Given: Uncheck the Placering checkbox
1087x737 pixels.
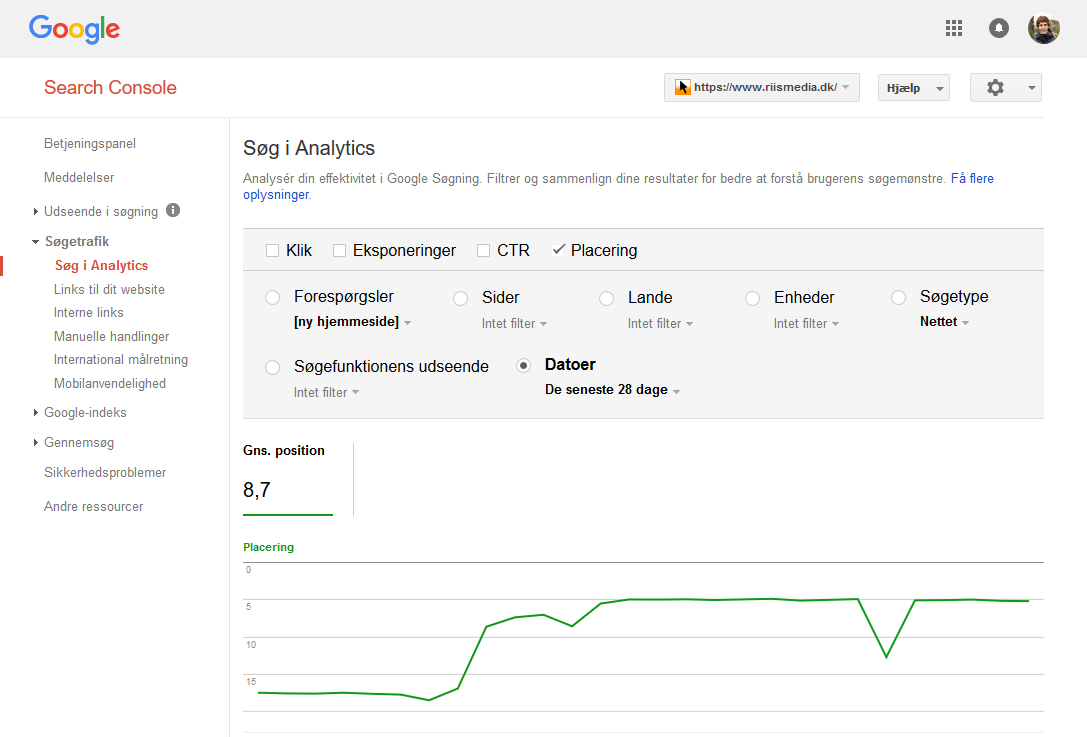Looking at the screenshot, I should pyautogui.click(x=558, y=250).
